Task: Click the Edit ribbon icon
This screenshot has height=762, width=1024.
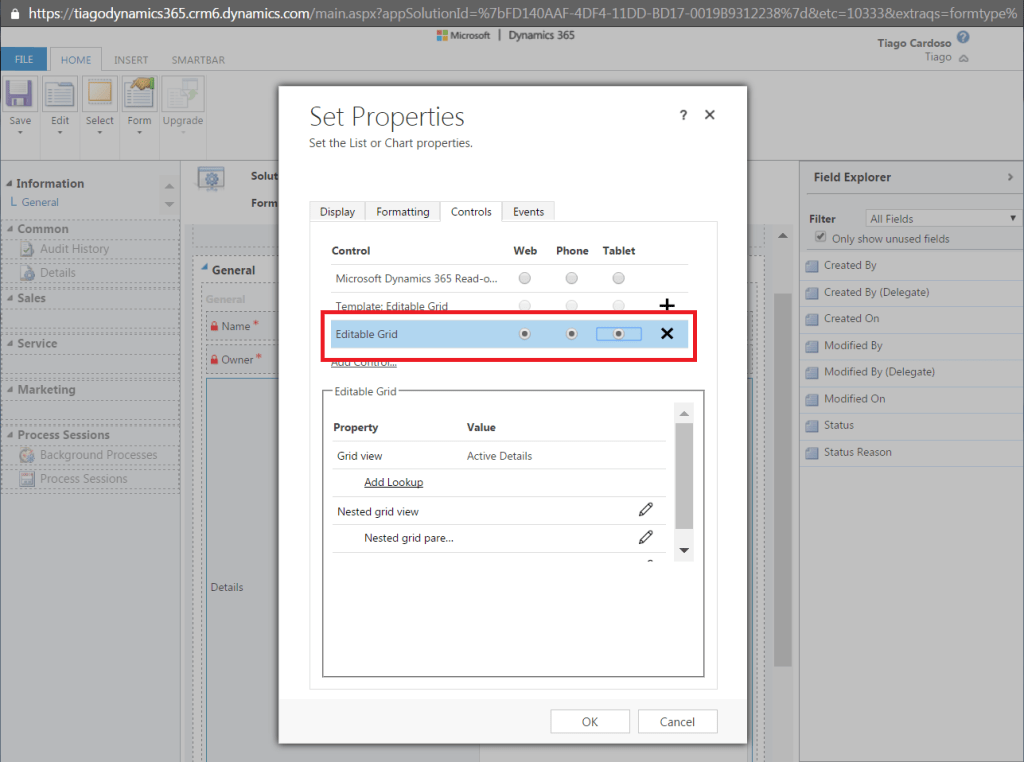Action: [60, 96]
